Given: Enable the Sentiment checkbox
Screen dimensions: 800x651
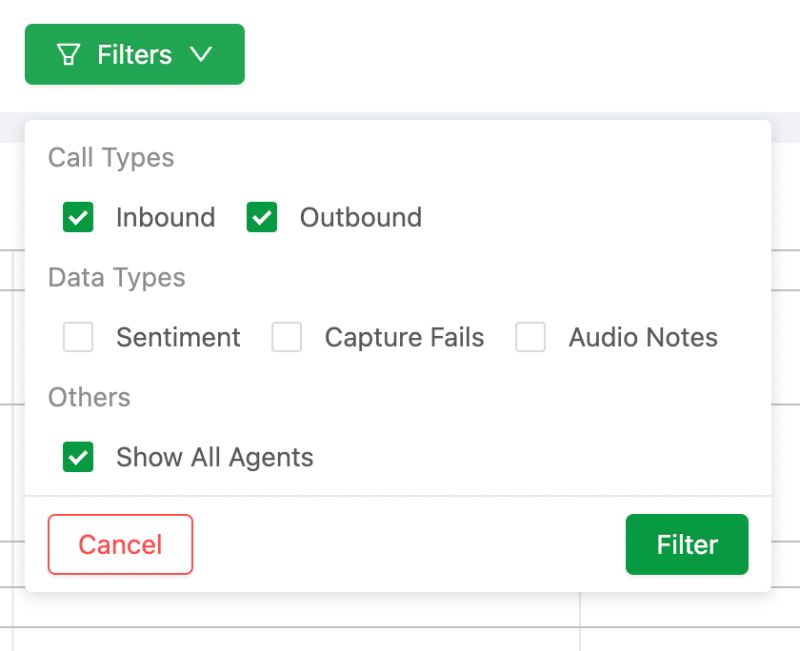Looking at the screenshot, I should pyautogui.click(x=78, y=337).
